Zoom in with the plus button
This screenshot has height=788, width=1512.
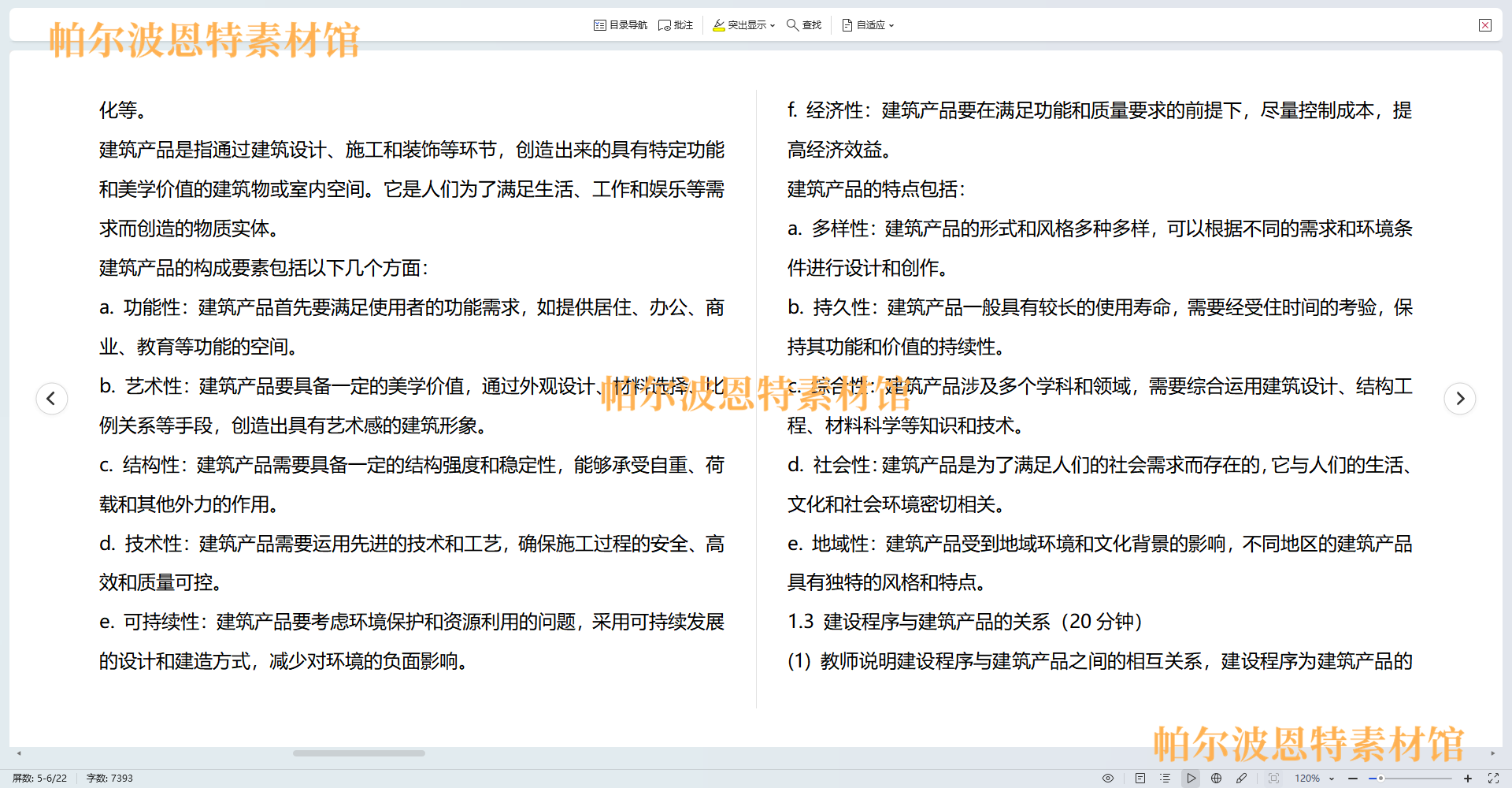1468,778
